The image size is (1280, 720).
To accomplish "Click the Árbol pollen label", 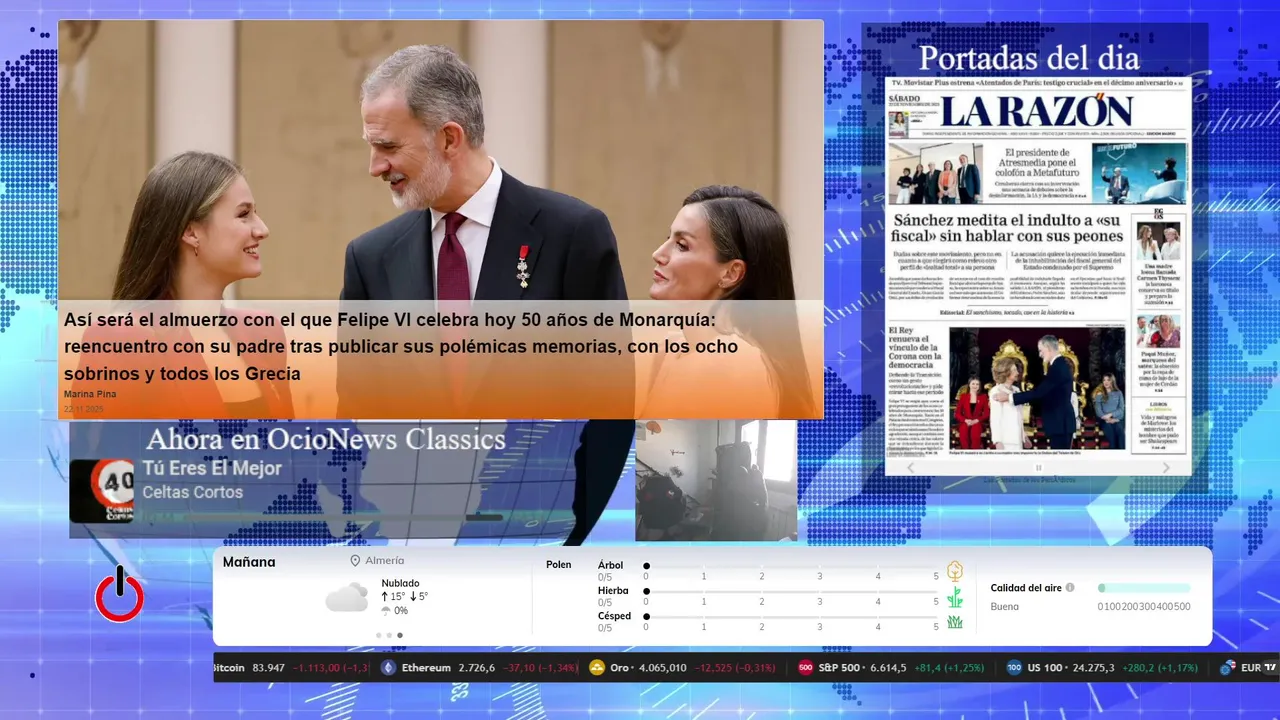I will pos(610,565).
